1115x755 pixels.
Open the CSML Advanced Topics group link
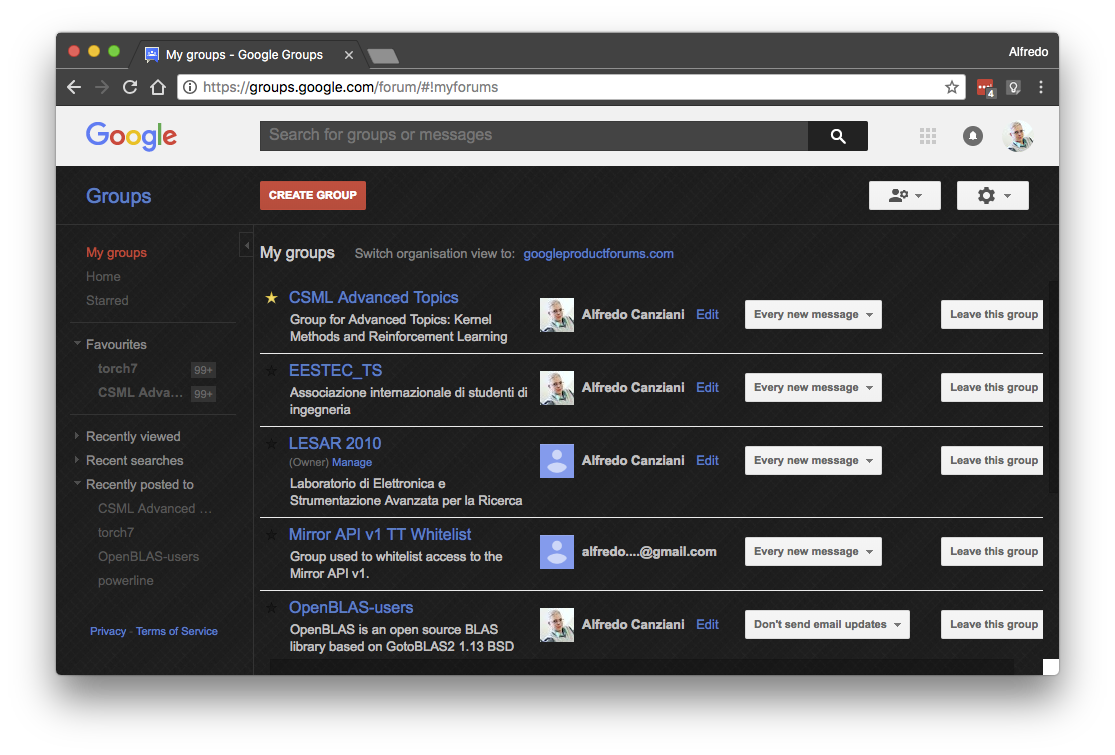373,298
